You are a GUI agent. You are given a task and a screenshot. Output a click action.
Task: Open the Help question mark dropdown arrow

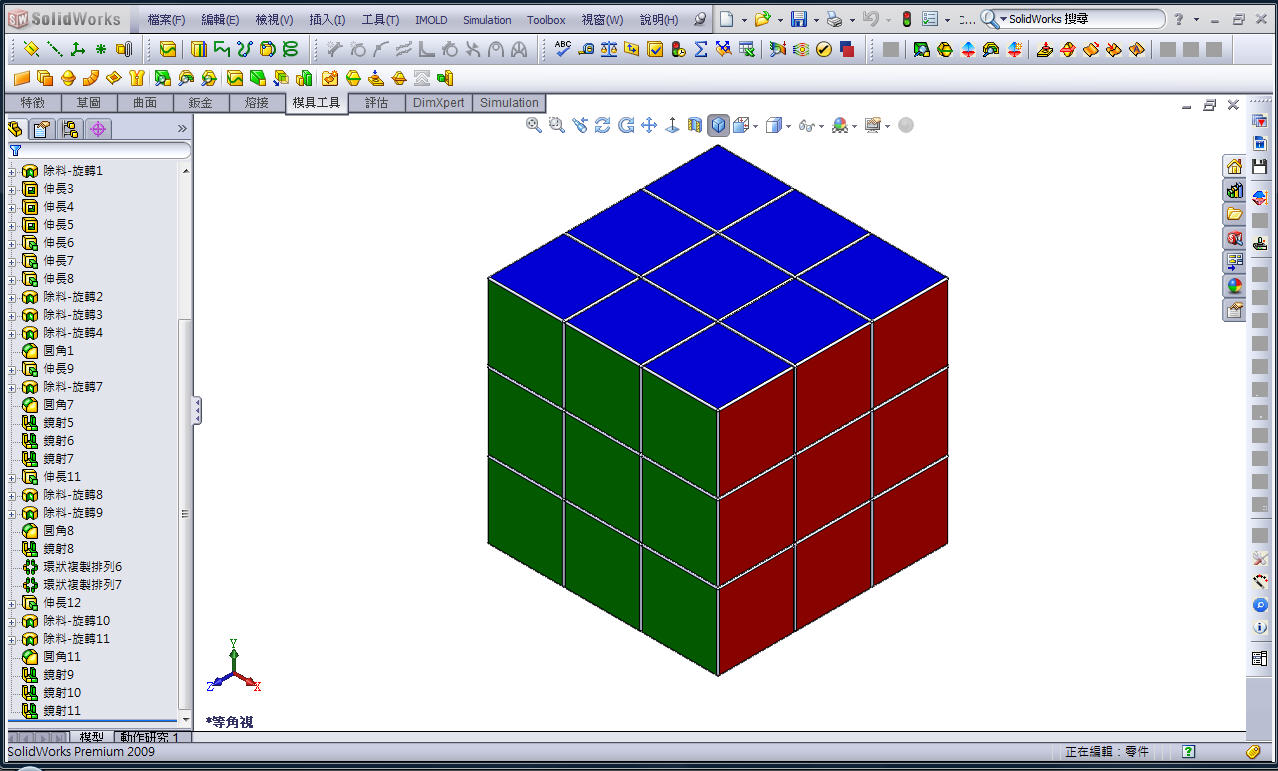[1196, 20]
